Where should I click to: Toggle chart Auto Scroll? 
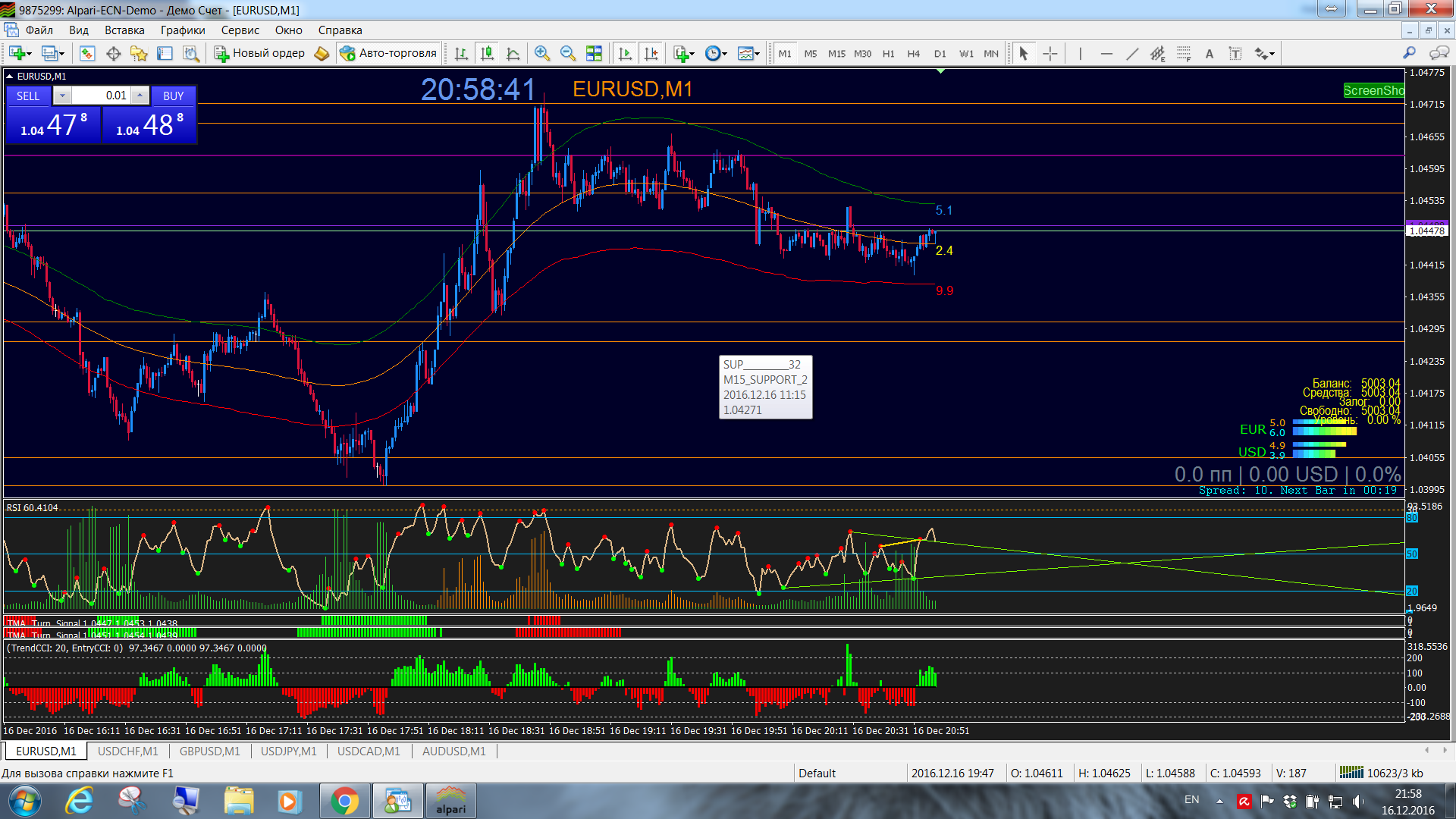[625, 53]
